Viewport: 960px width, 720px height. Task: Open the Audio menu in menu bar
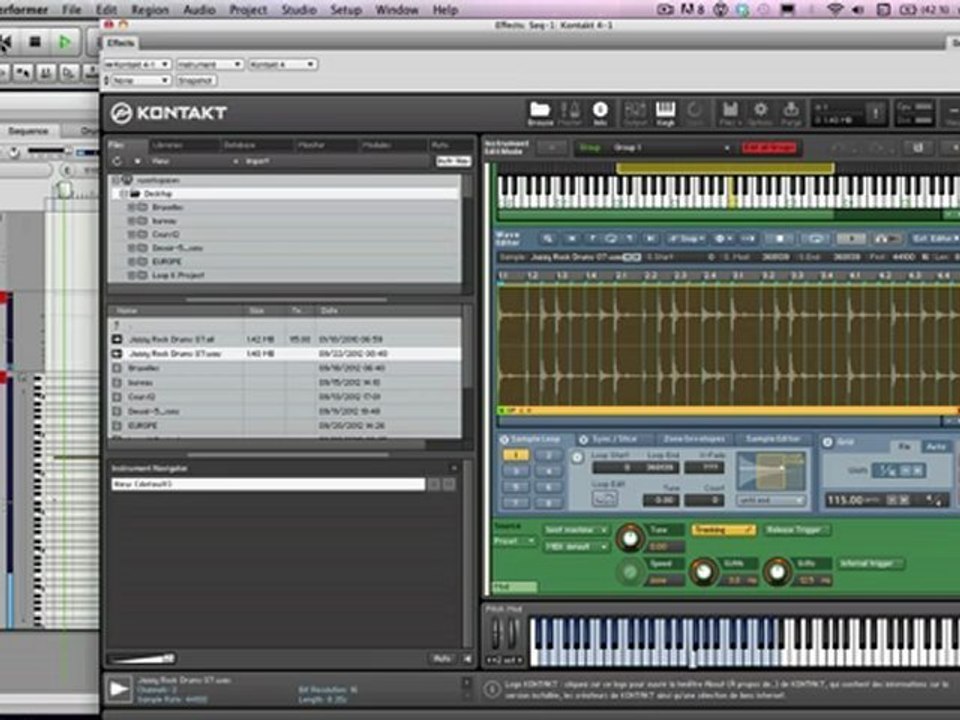click(x=199, y=10)
